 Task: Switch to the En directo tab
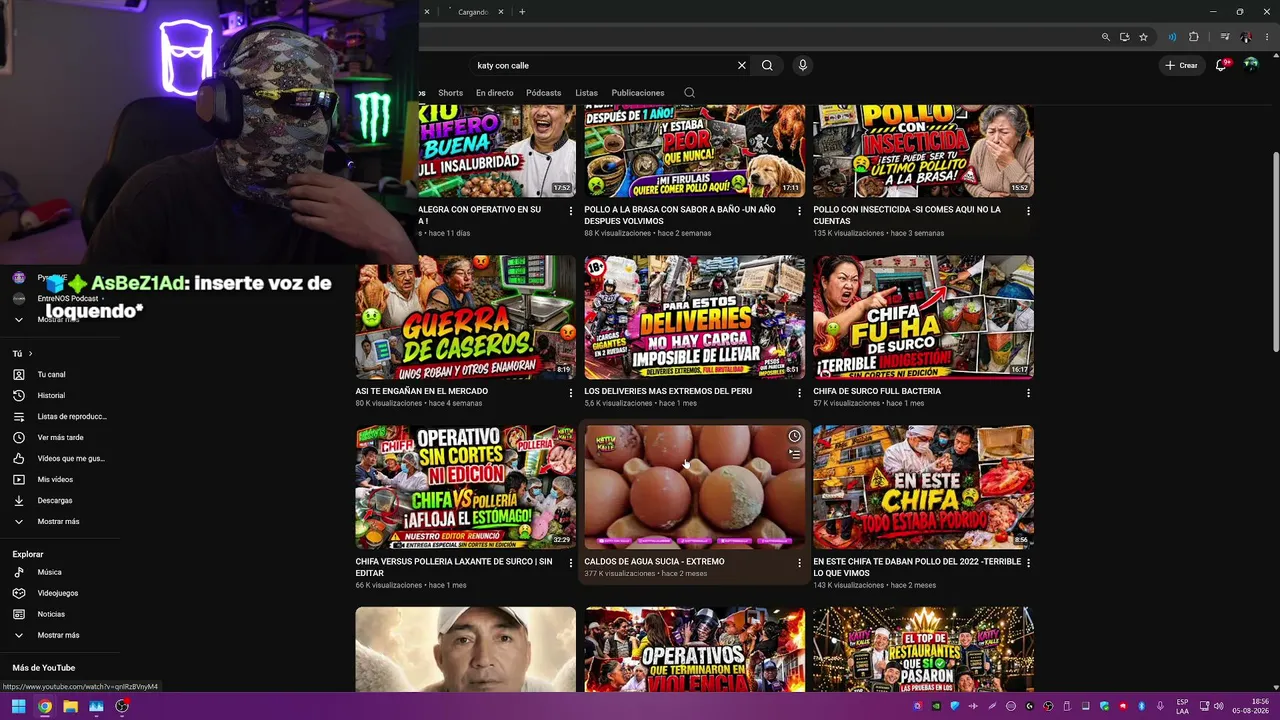pos(494,93)
